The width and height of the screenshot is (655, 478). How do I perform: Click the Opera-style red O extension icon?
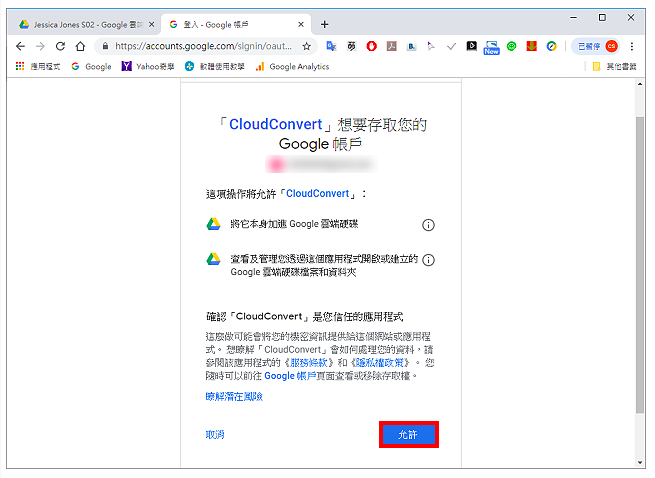coord(371,46)
